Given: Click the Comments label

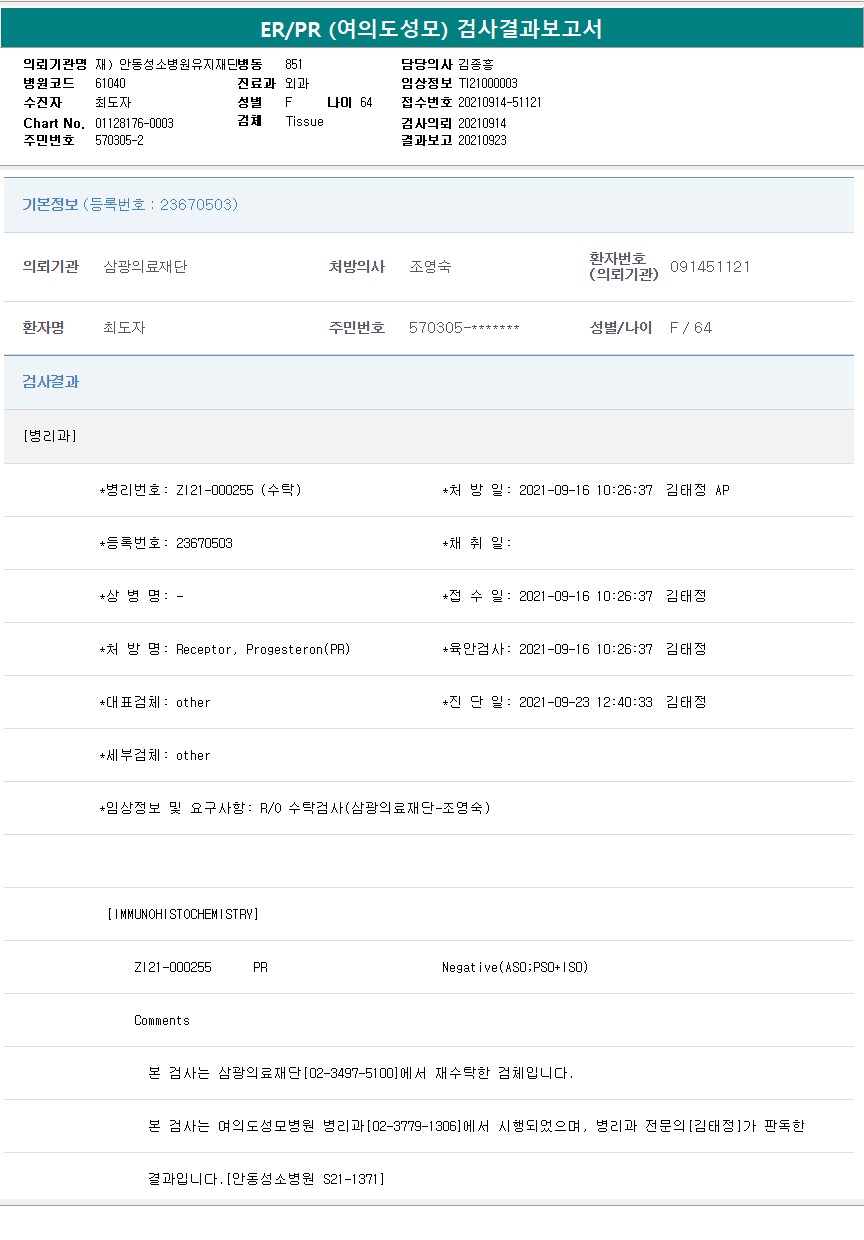Looking at the screenshot, I should (162, 1020).
